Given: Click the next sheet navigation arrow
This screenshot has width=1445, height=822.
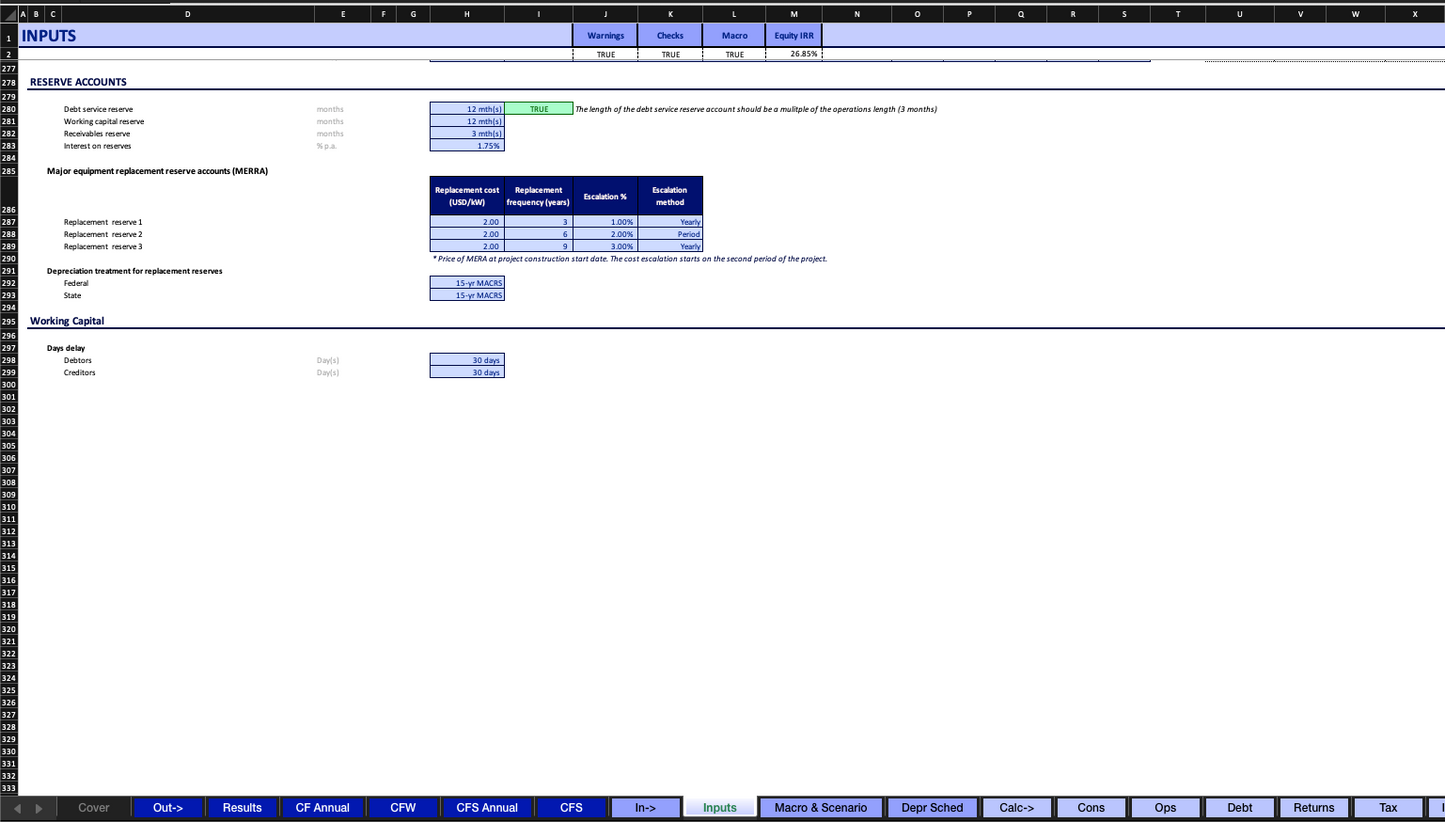Looking at the screenshot, I should pos(39,808).
